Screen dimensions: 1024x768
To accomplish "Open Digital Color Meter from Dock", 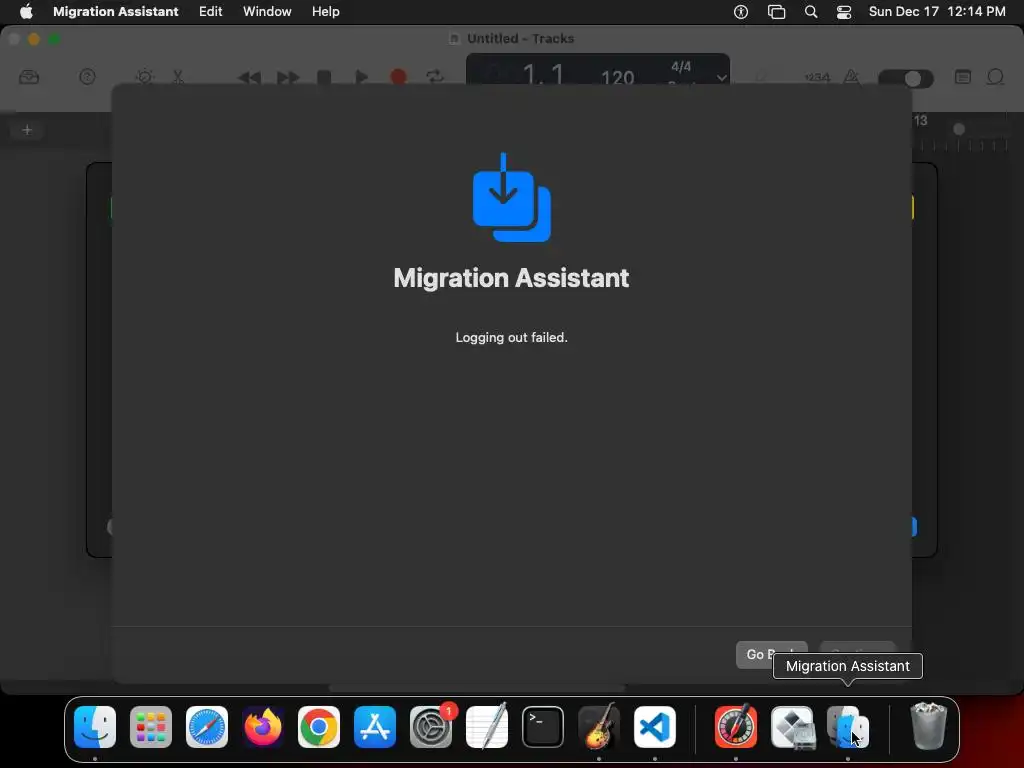I will pos(736,727).
